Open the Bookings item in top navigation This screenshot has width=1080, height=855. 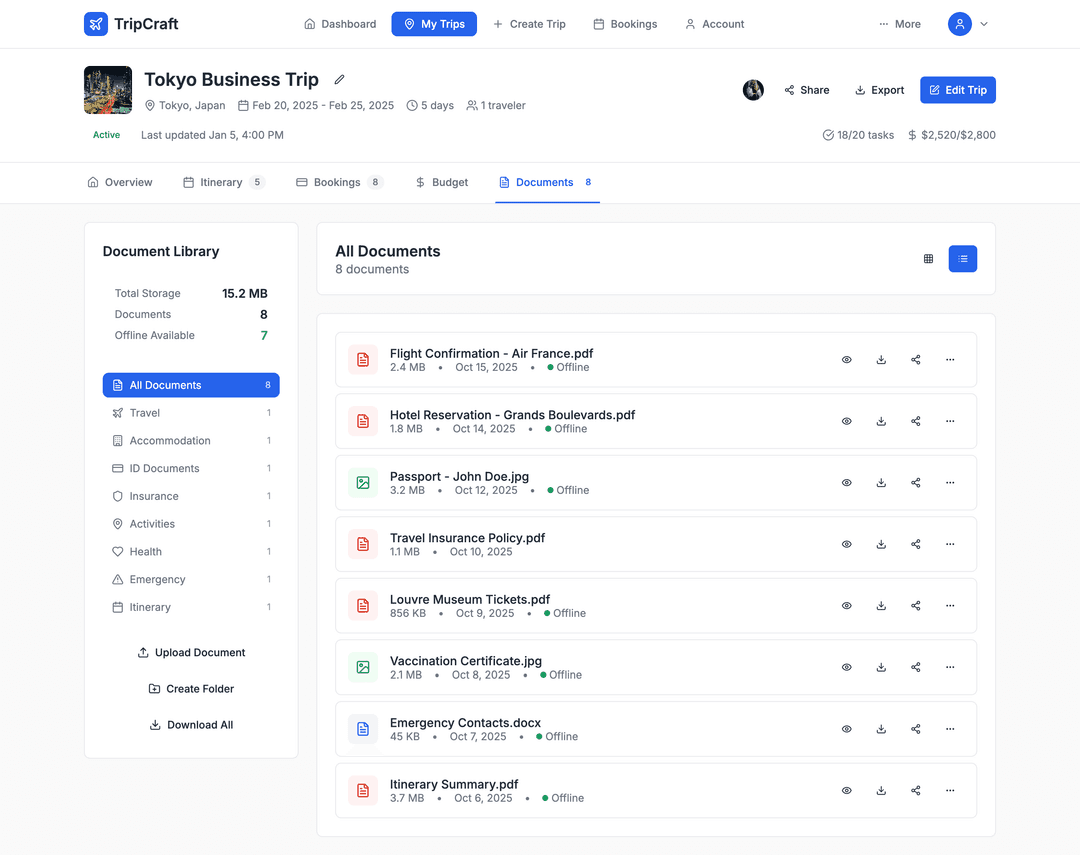(625, 24)
